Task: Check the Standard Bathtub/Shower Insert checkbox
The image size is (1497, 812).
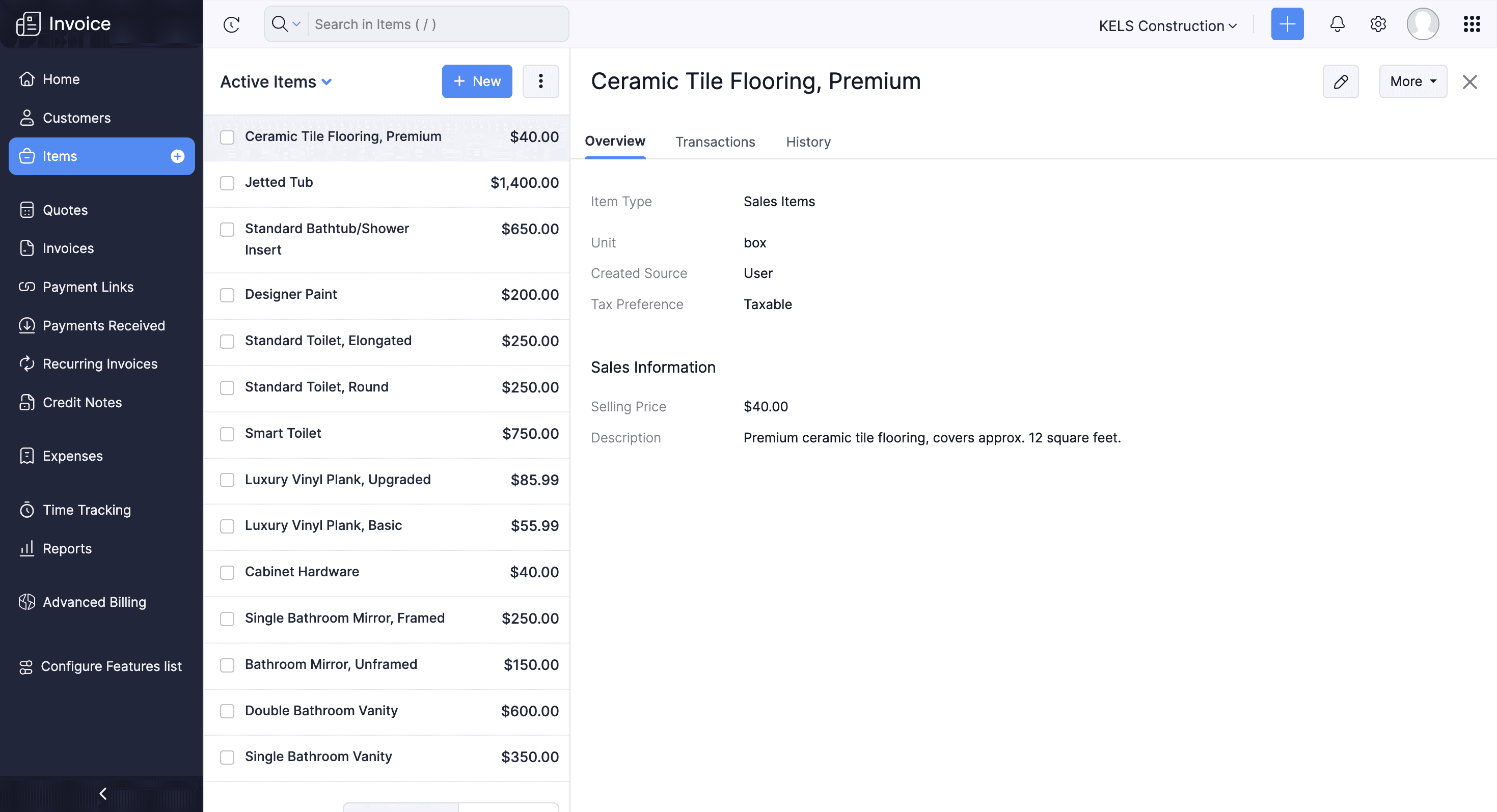Action: (227, 230)
